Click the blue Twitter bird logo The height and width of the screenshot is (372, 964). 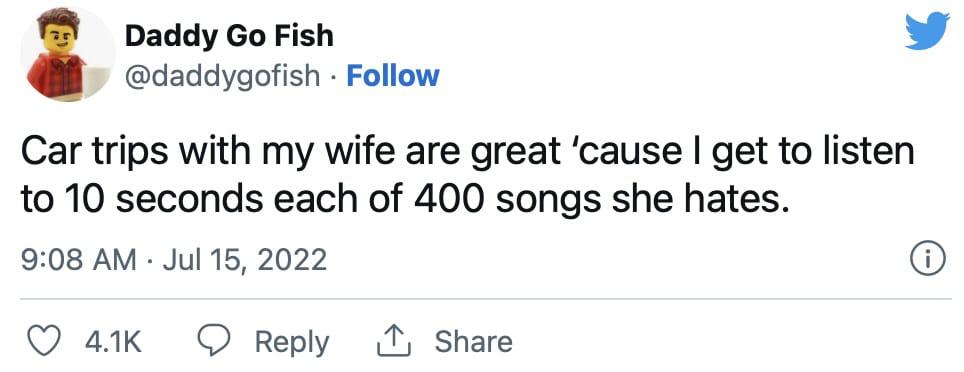pos(928,31)
